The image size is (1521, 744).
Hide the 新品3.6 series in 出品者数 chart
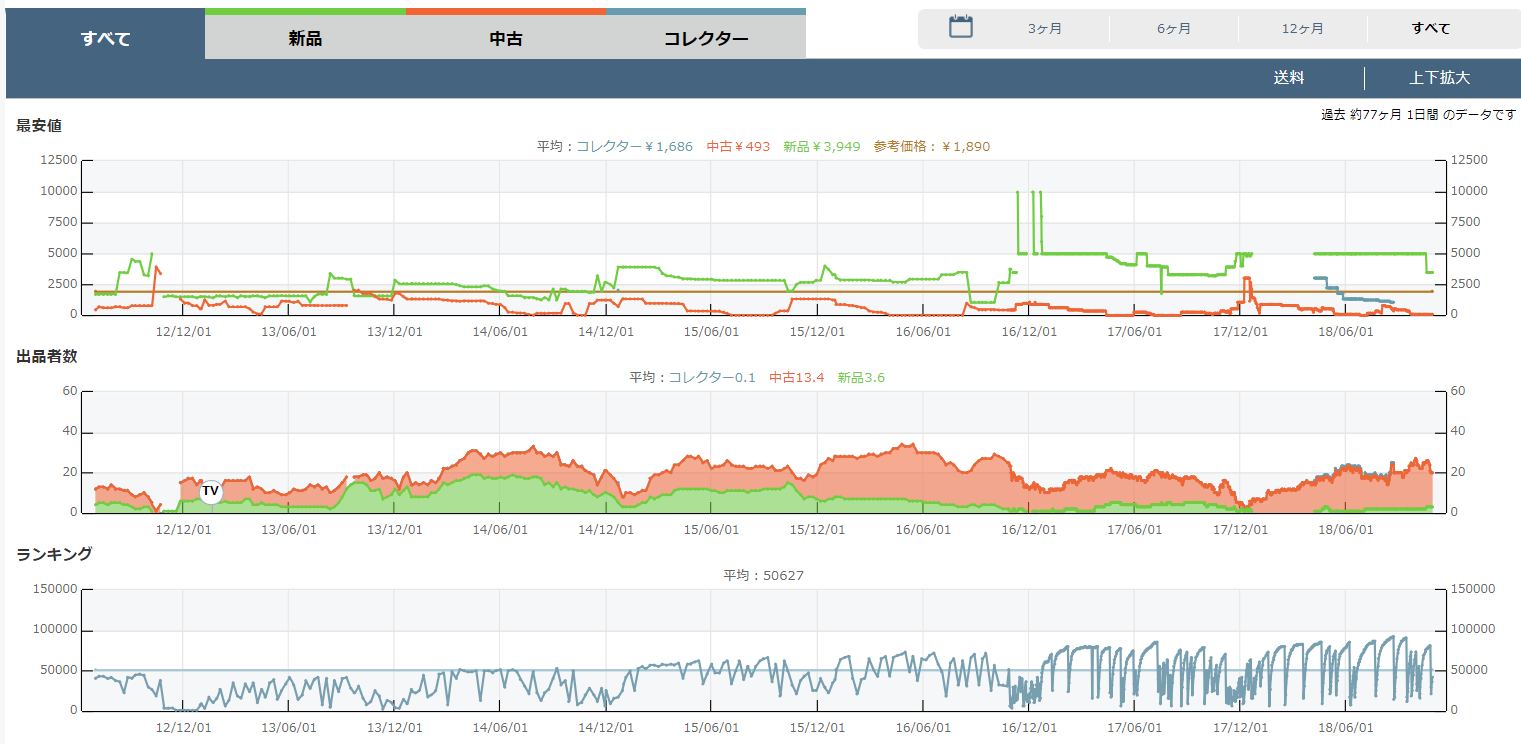pyautogui.click(x=861, y=378)
